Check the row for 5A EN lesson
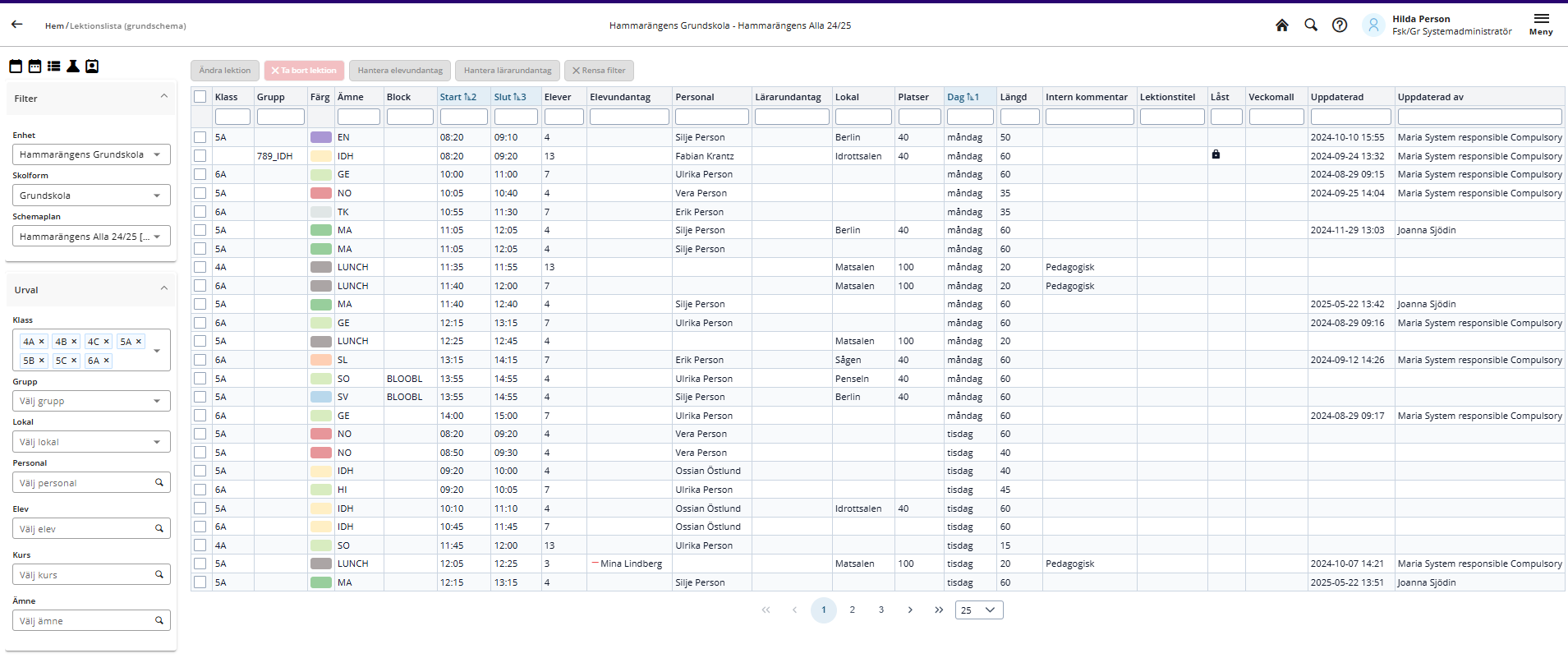1568x658 pixels. (200, 137)
